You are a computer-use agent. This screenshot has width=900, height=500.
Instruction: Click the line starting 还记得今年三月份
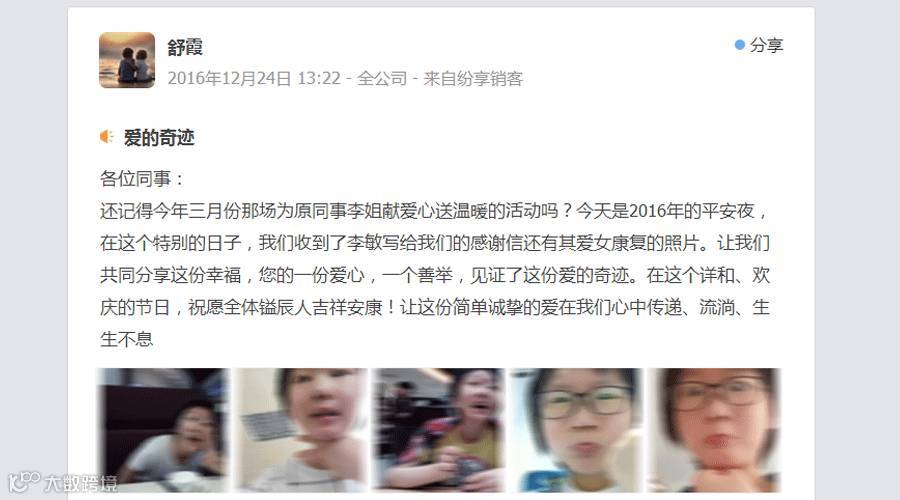[x=434, y=211]
